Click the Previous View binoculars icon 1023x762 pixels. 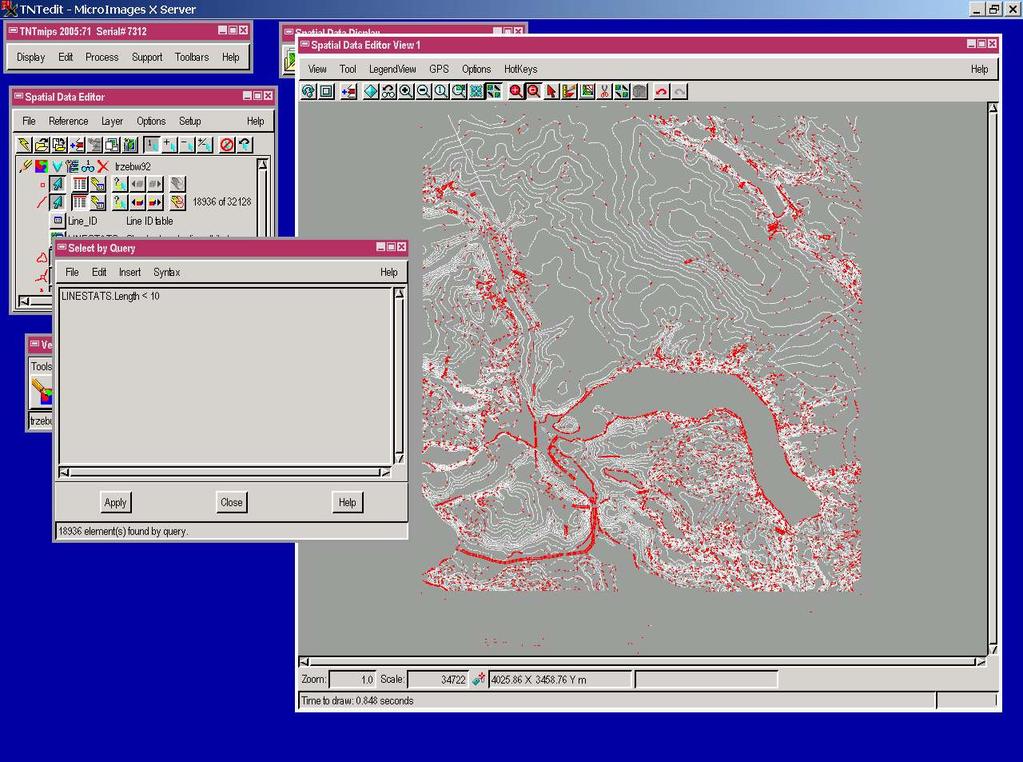click(x=389, y=91)
